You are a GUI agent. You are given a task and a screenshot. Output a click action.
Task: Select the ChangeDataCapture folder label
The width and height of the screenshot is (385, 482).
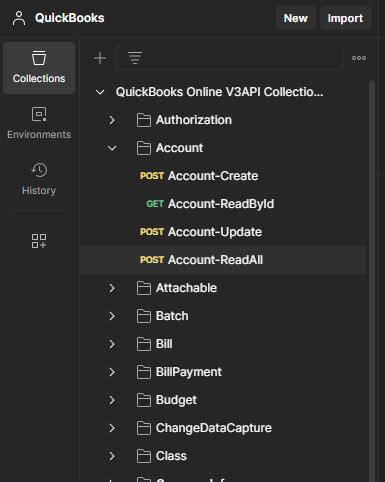214,428
